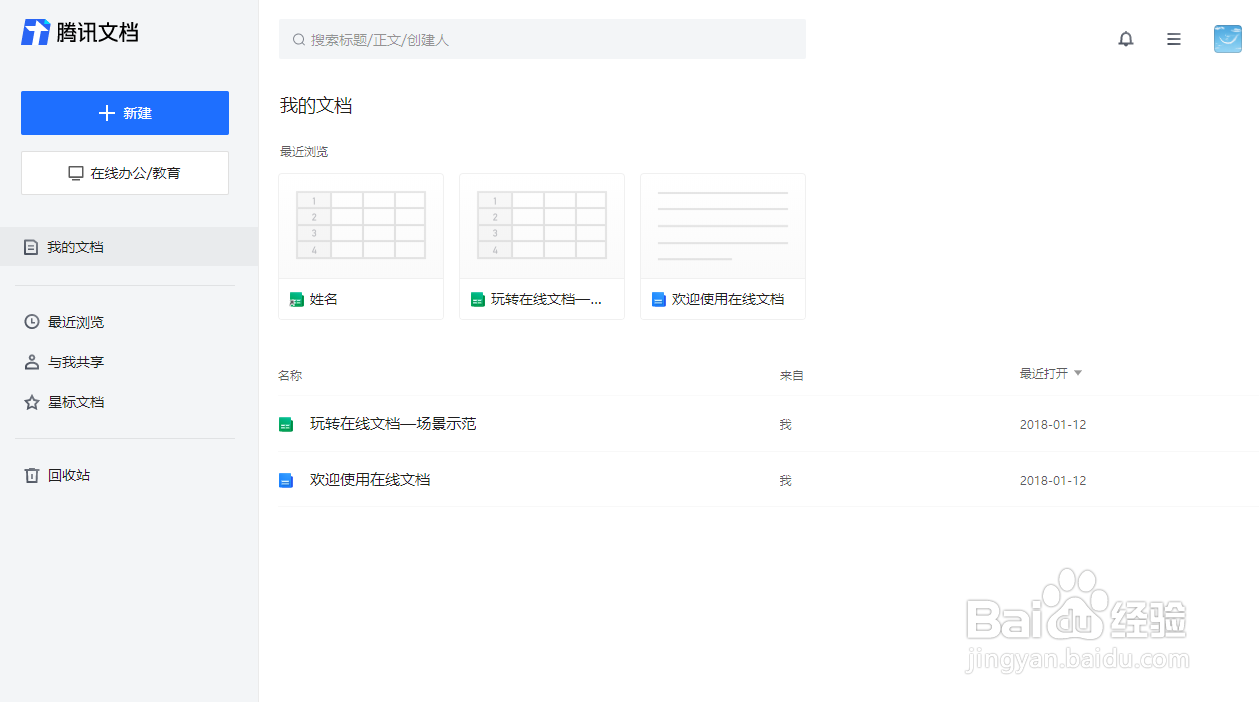Click the Tencent Docs logo icon
The height and width of the screenshot is (702, 1259).
[36, 32]
